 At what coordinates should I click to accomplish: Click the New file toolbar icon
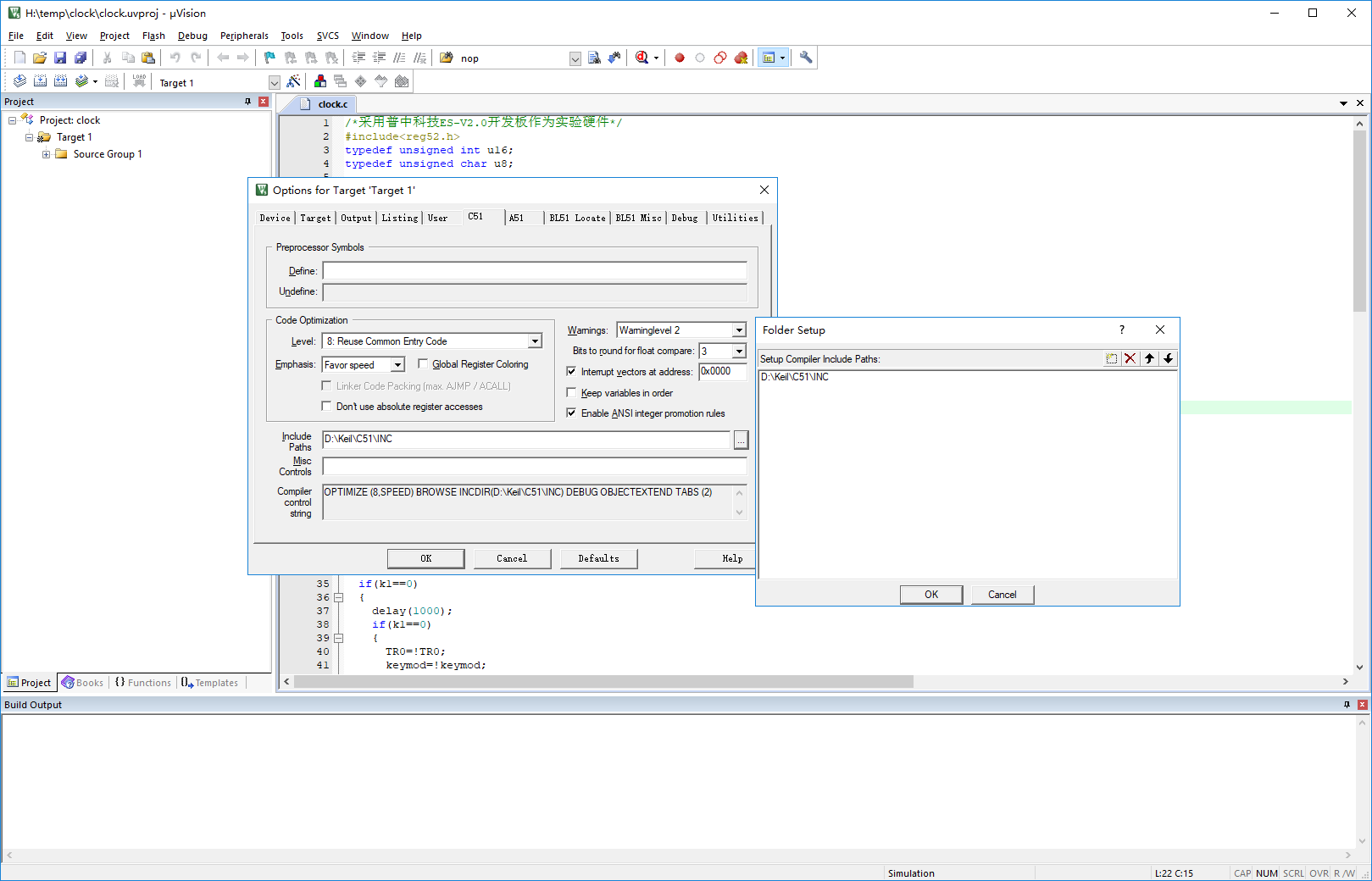[x=19, y=58]
